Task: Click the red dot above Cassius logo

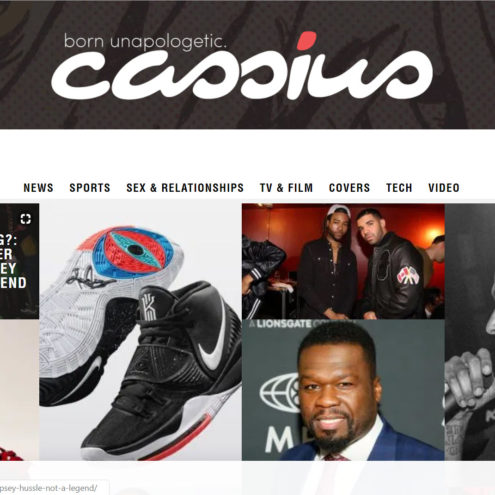Action: 306,41
